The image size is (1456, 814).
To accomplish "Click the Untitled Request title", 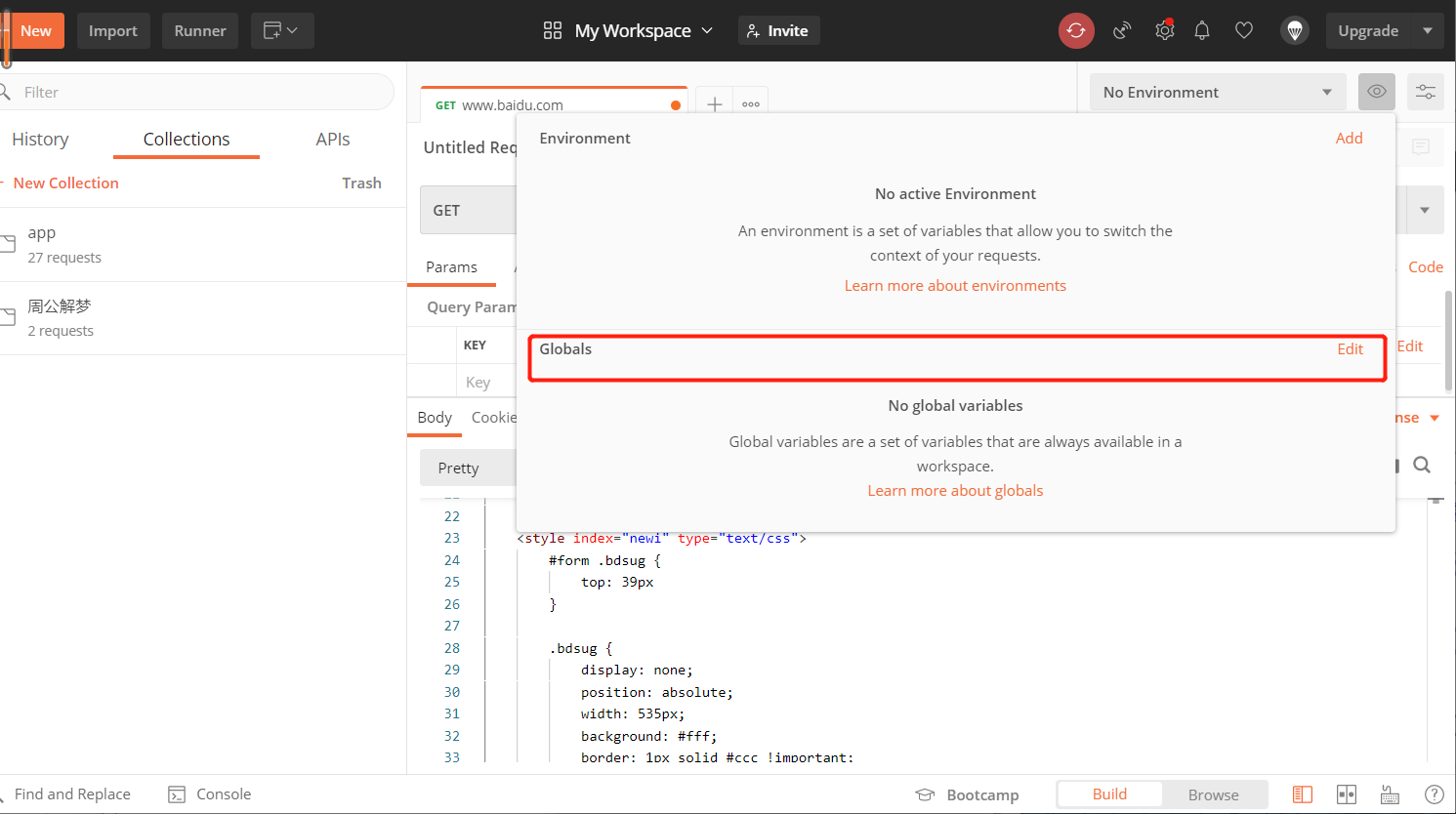I will (x=470, y=147).
